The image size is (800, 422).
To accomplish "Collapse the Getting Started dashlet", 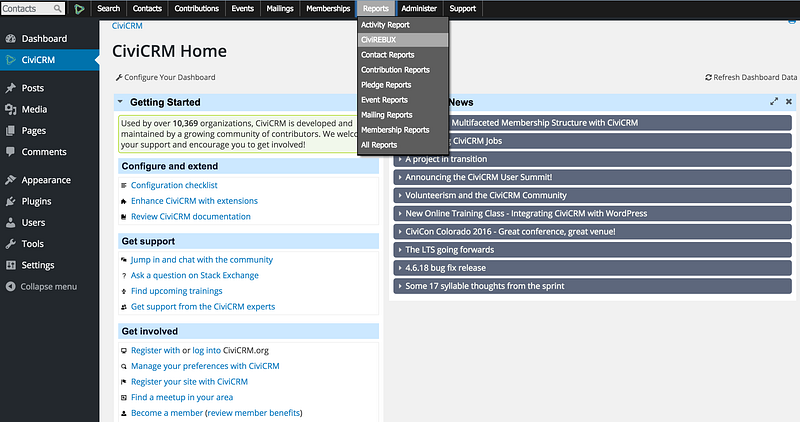I will 120,102.
